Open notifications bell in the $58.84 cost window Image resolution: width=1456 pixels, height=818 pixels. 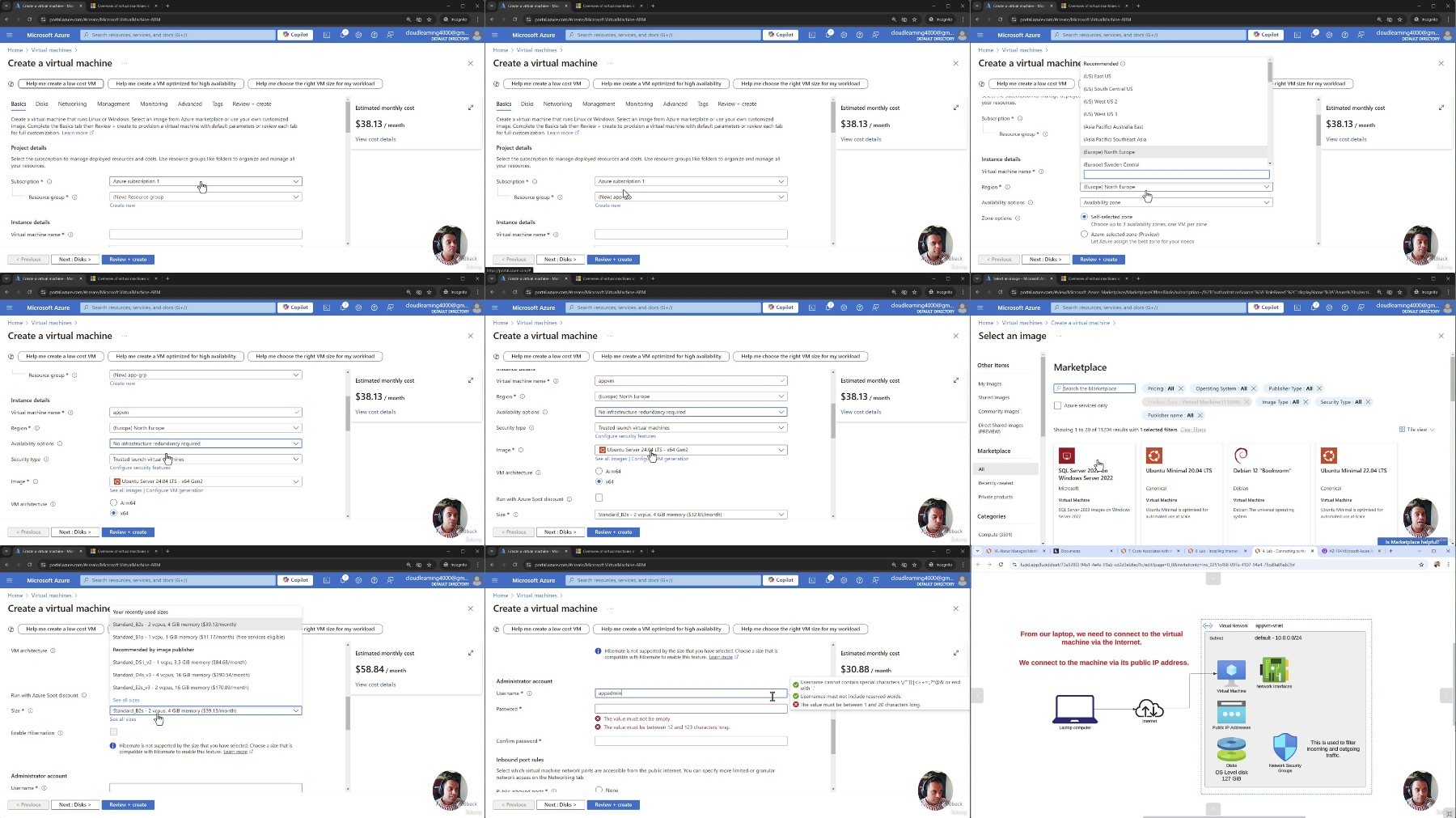(344, 580)
